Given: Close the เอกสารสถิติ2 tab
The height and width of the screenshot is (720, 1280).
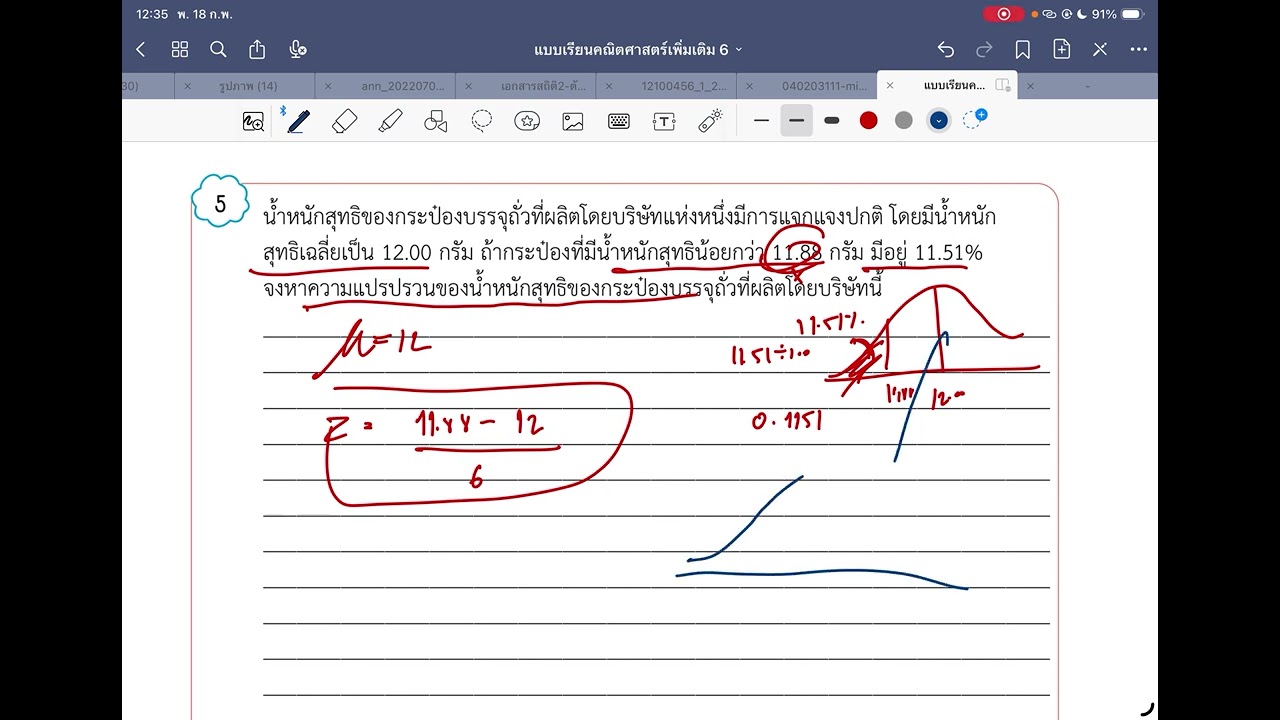Looking at the screenshot, I should (468, 86).
